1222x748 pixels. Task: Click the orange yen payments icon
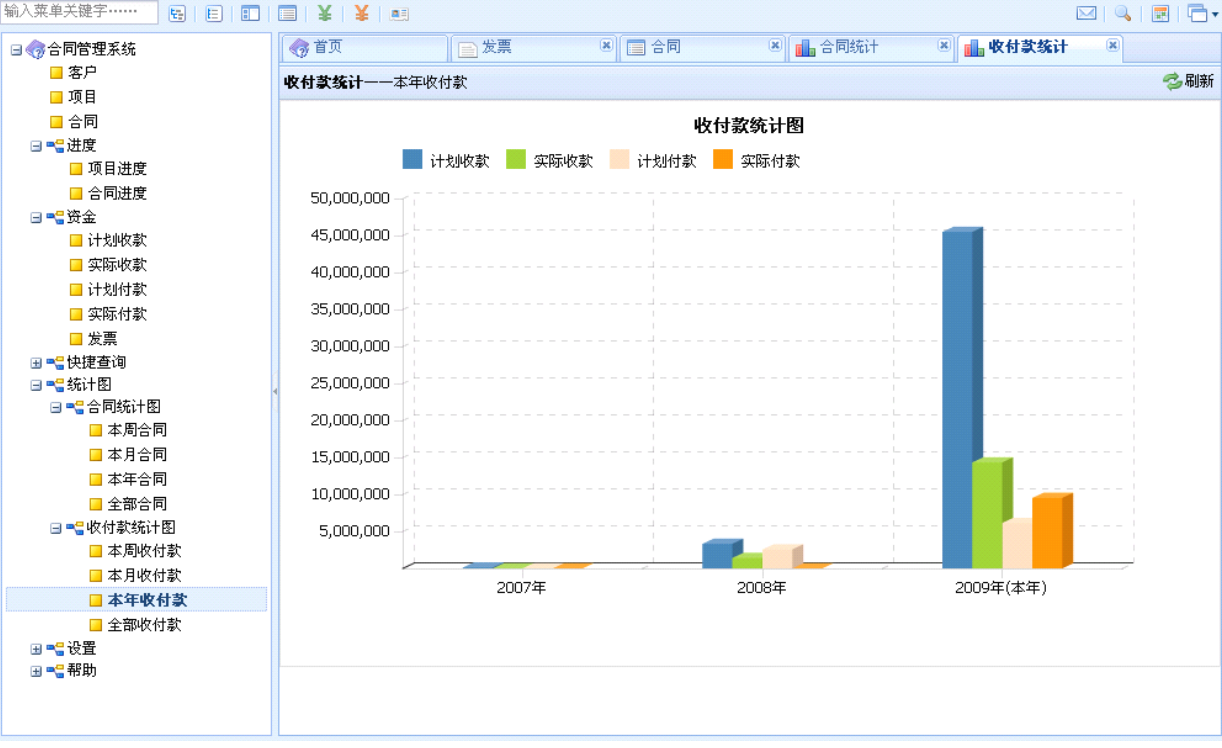point(362,14)
